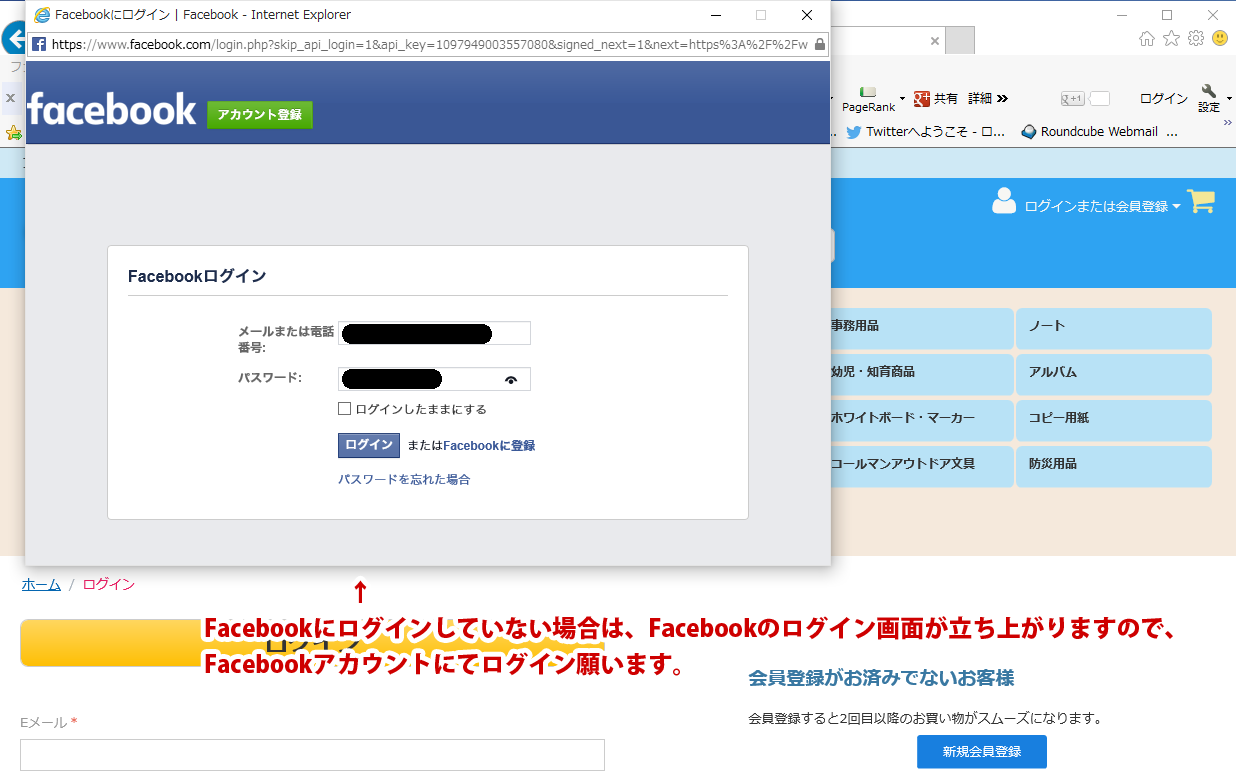
Task: Click the toolbar ログイン link
Action: pos(1164,98)
